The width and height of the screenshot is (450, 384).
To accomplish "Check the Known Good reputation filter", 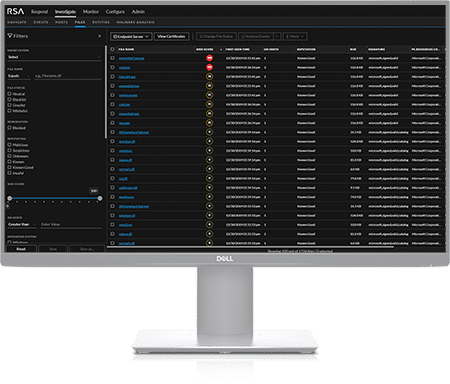I will click(9, 167).
